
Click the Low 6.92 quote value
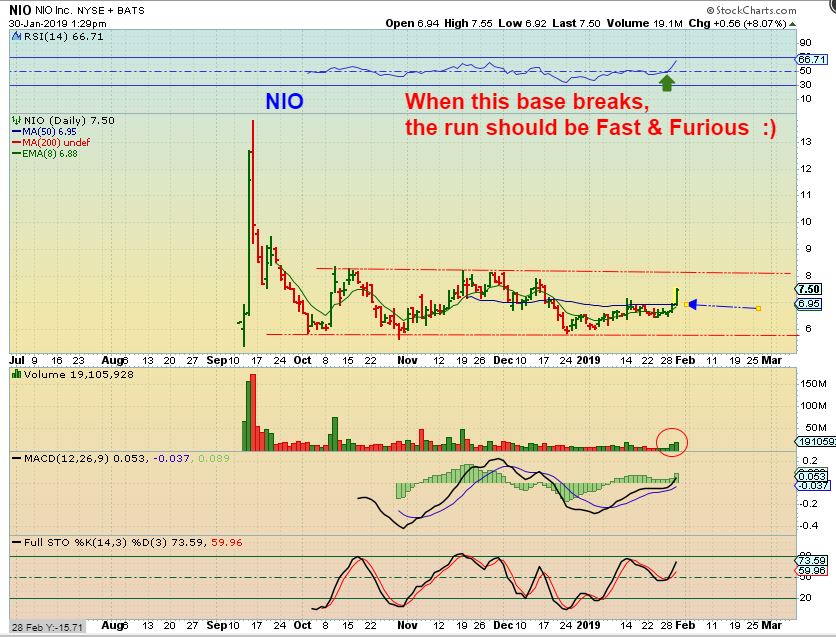(x=522, y=23)
